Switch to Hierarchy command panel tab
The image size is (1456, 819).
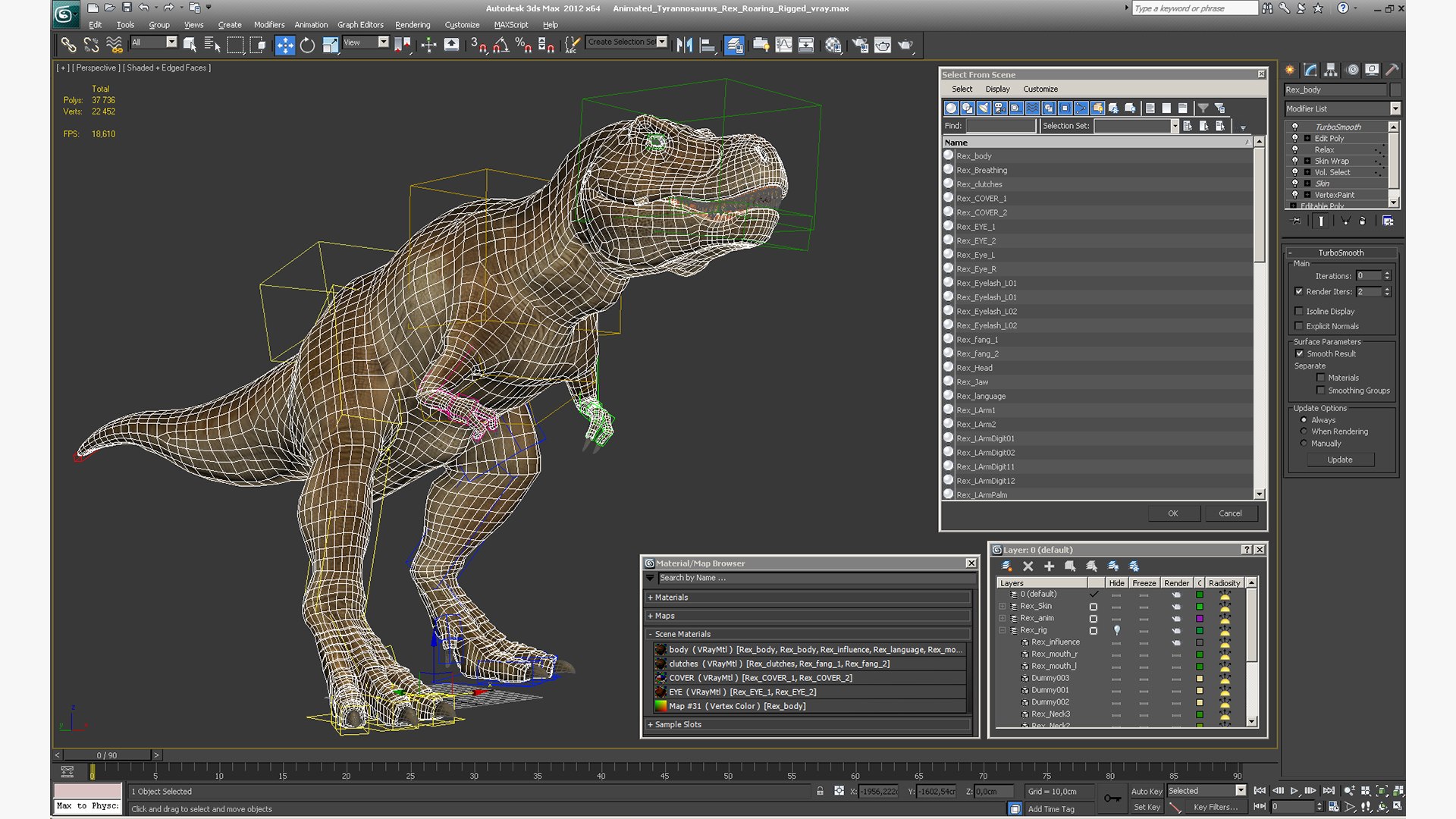[1331, 70]
